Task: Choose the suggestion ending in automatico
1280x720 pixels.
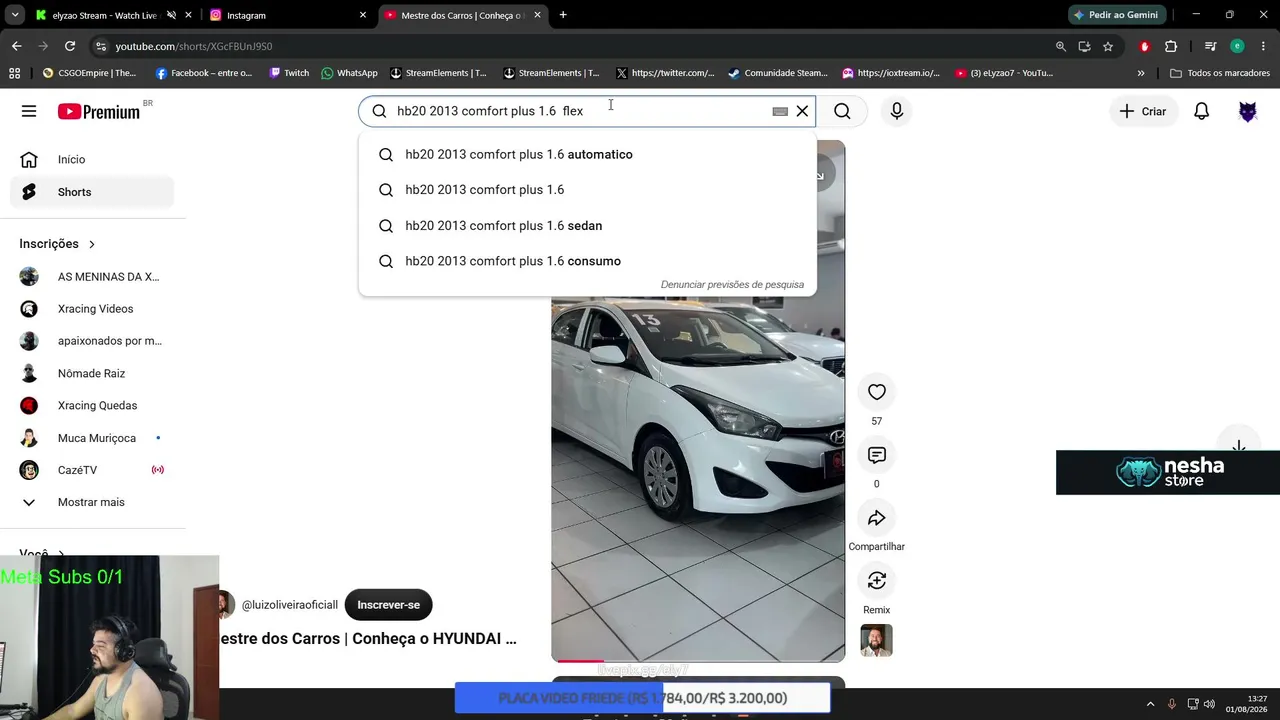Action: (588, 155)
